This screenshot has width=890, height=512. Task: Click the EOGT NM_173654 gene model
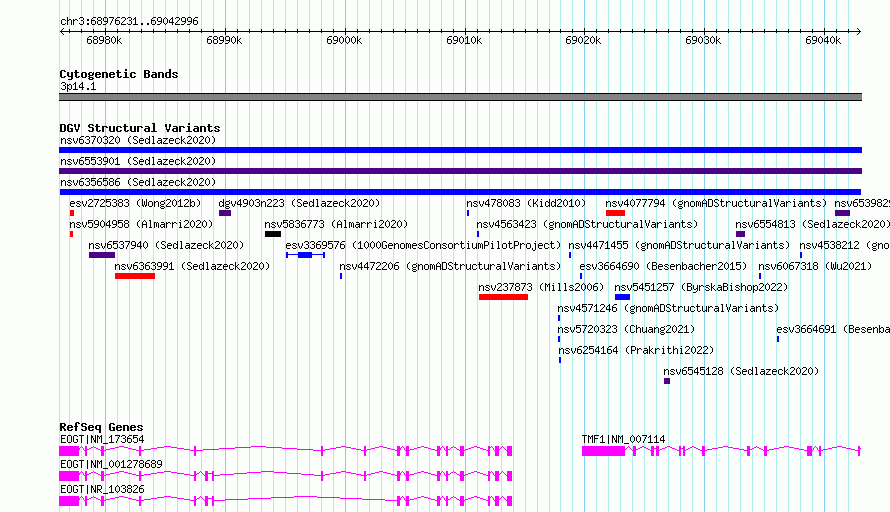286,451
